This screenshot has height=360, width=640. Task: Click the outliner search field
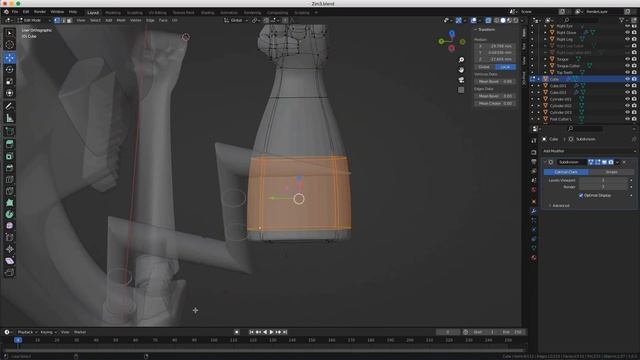pyautogui.click(x=582, y=20)
